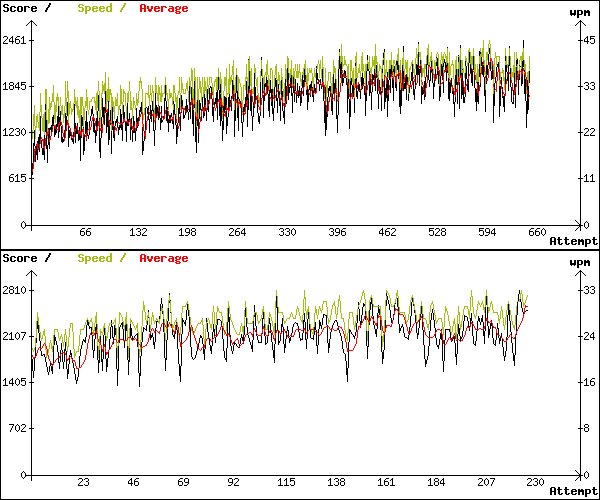Click the 1405 score tick in bottom chart
Screen dimensions: 600x500
(x=15, y=382)
